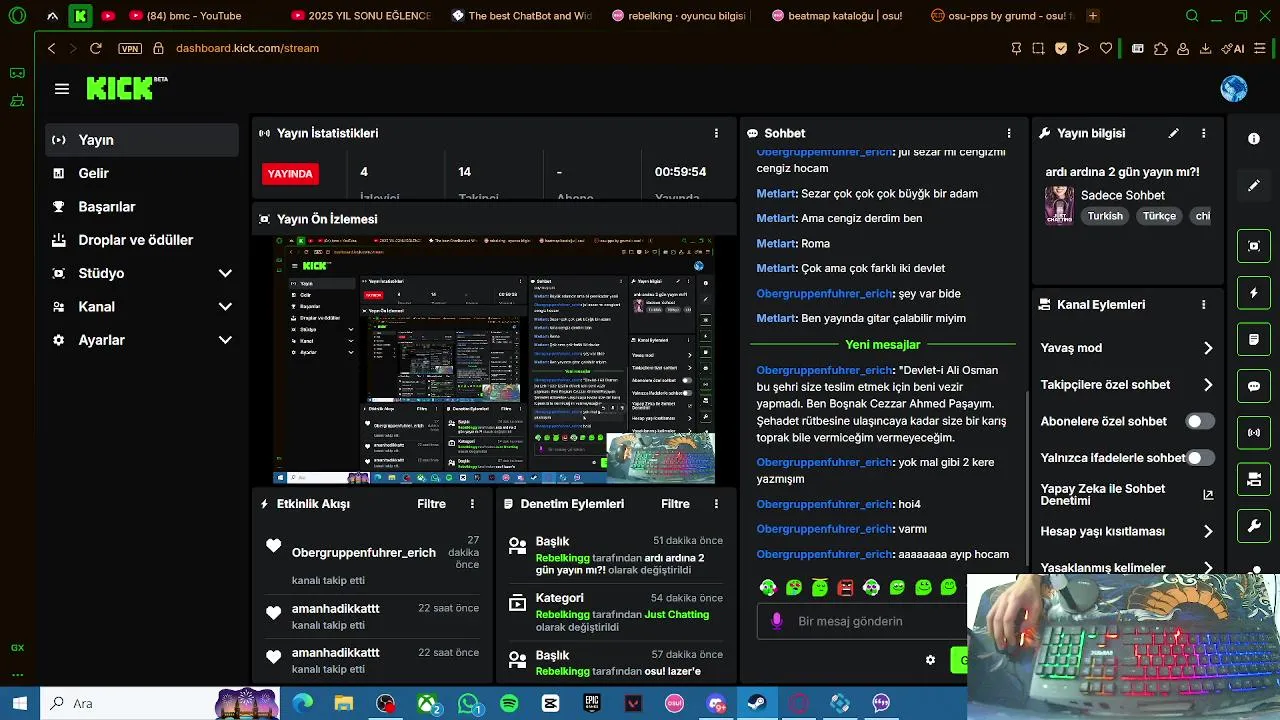Open the Kick hamburger menu
The height and width of the screenshot is (720, 1280).
[62, 89]
